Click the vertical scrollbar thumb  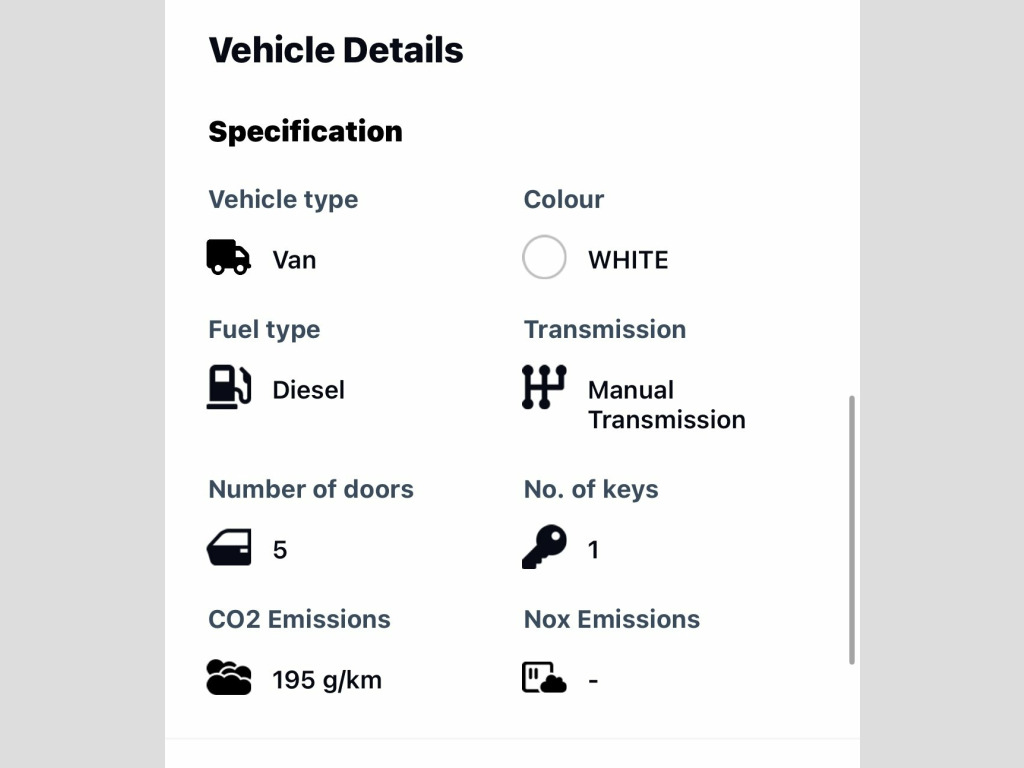[x=852, y=530]
